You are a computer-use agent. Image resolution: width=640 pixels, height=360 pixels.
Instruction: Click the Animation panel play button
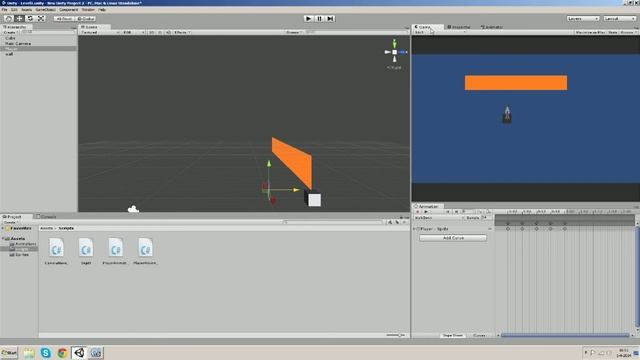pos(426,212)
